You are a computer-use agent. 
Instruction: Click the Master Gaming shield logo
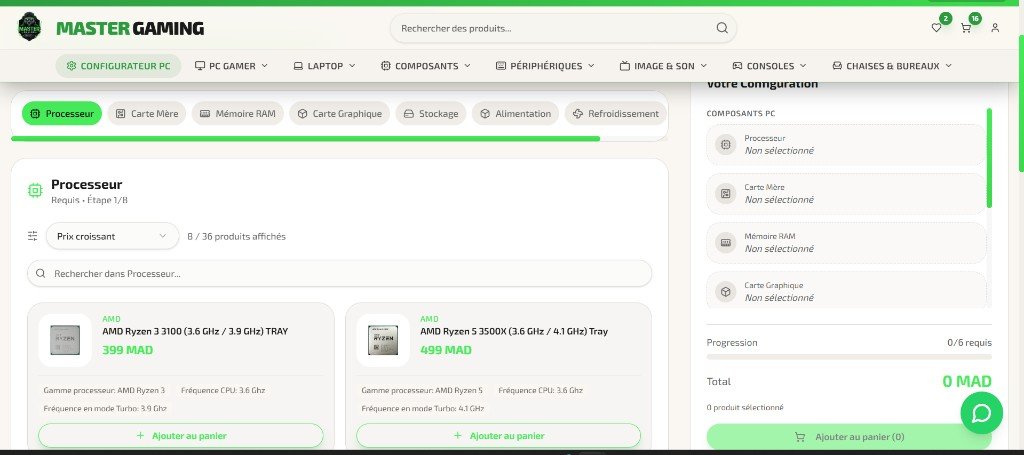tap(29, 27)
